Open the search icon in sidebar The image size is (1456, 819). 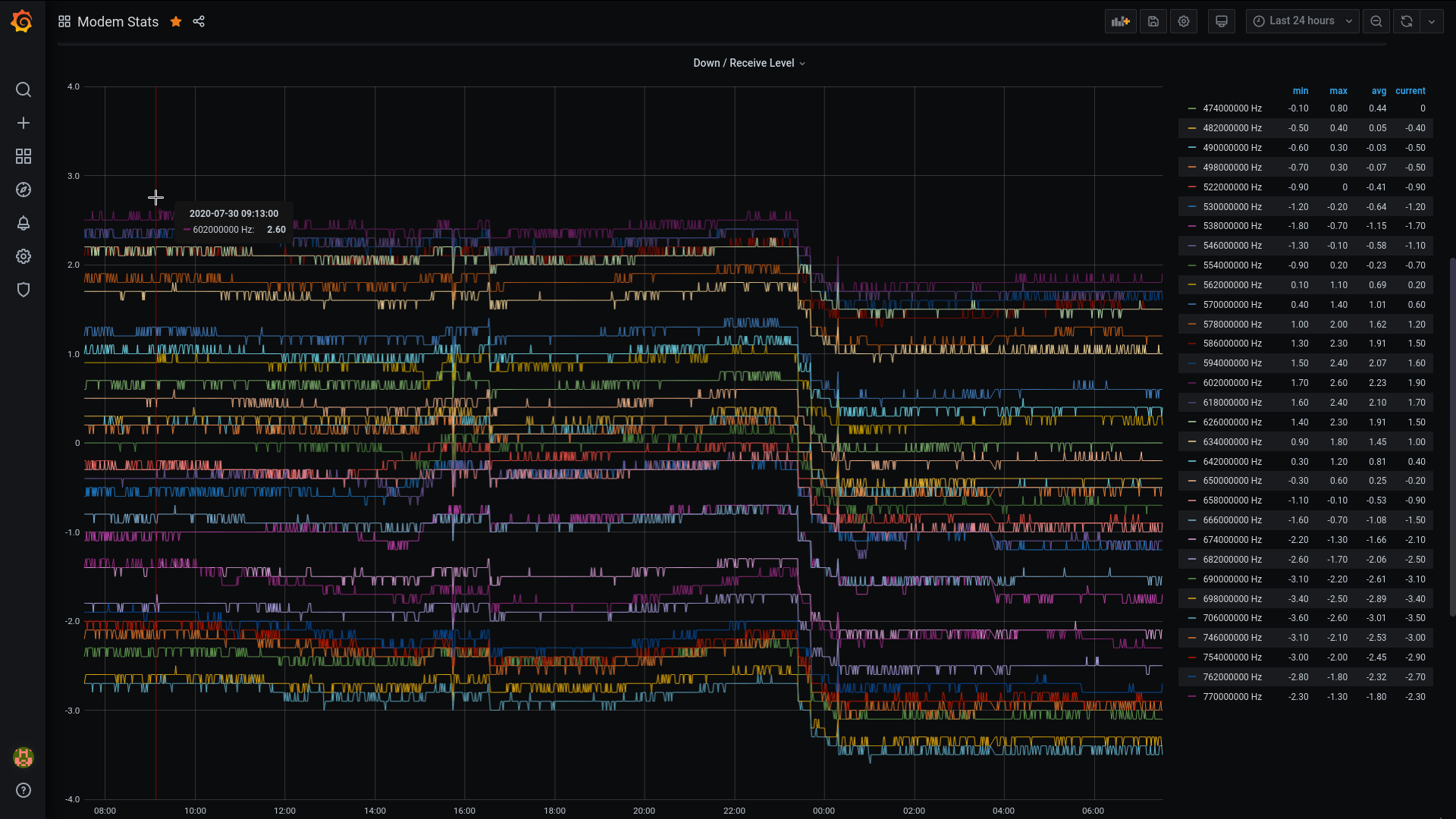tap(24, 89)
